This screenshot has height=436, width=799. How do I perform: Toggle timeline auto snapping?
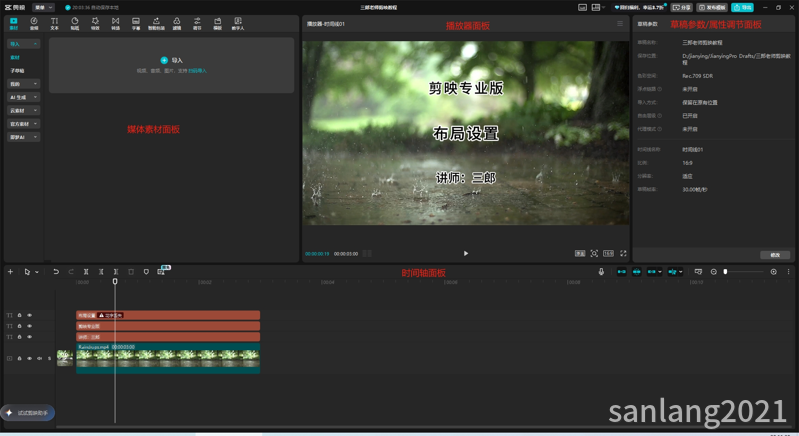(x=636, y=271)
